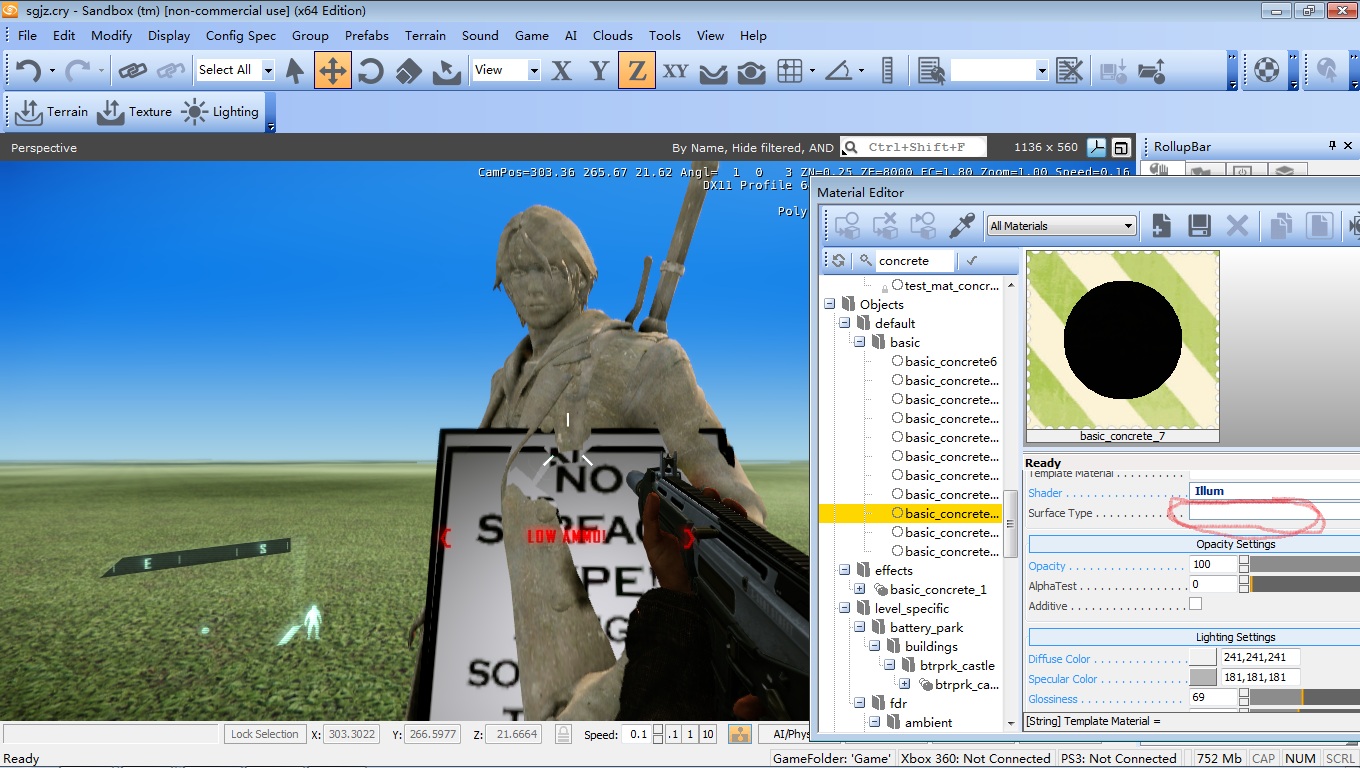
Task: Toggle the Z axis constraint
Action: pos(637,70)
